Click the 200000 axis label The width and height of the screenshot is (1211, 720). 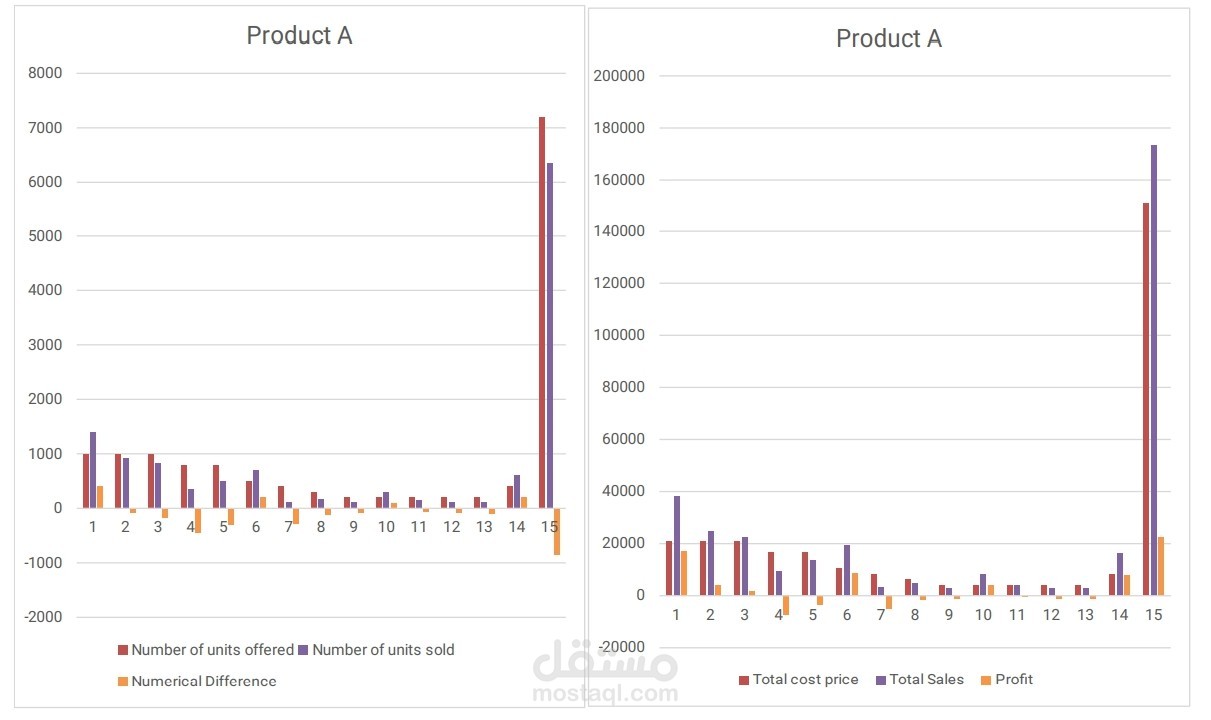pos(620,76)
